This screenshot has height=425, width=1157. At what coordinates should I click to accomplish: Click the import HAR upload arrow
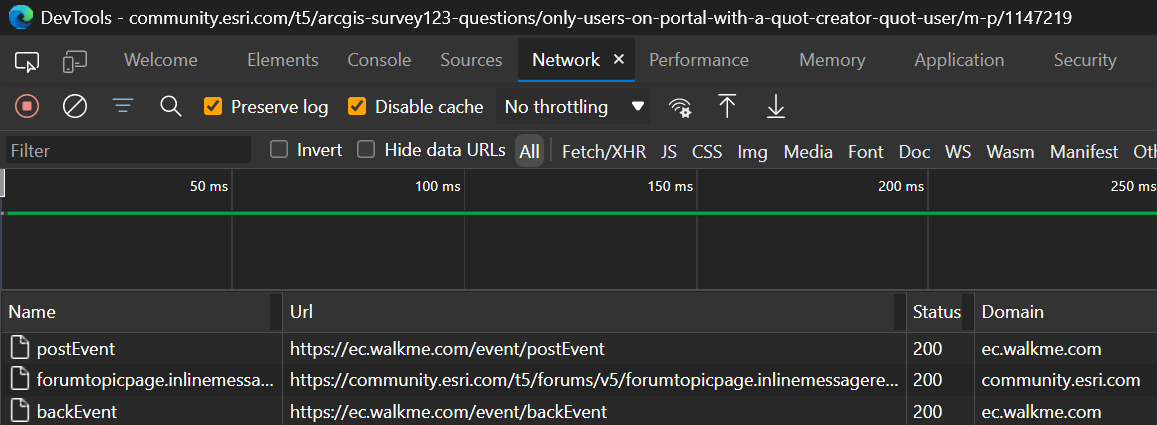tap(727, 106)
